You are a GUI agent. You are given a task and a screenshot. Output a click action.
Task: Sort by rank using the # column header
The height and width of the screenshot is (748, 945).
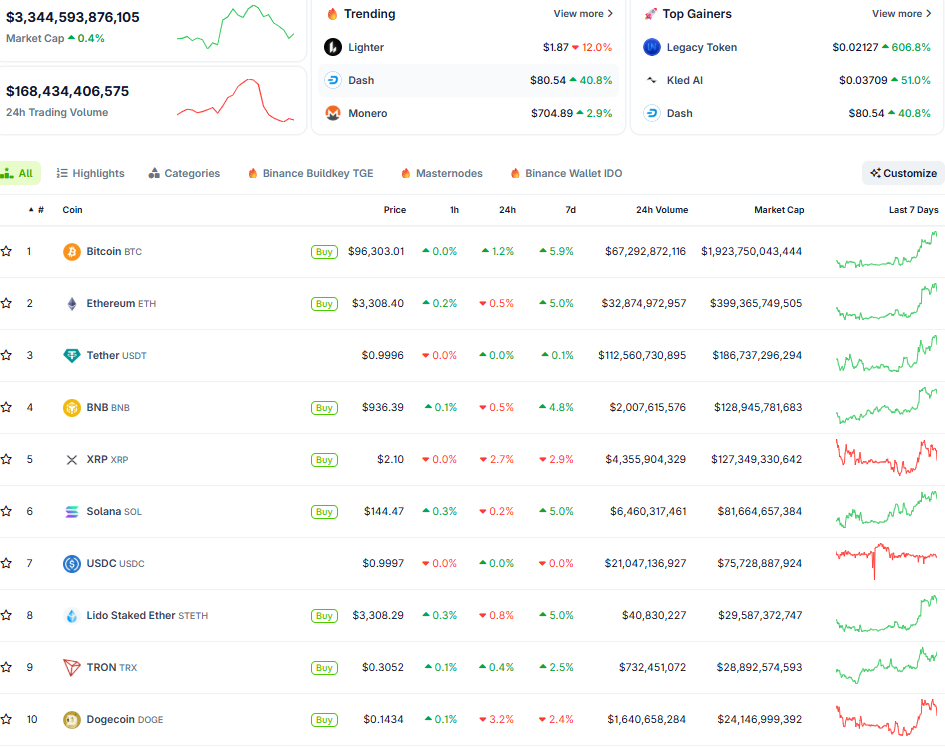[x=40, y=210]
